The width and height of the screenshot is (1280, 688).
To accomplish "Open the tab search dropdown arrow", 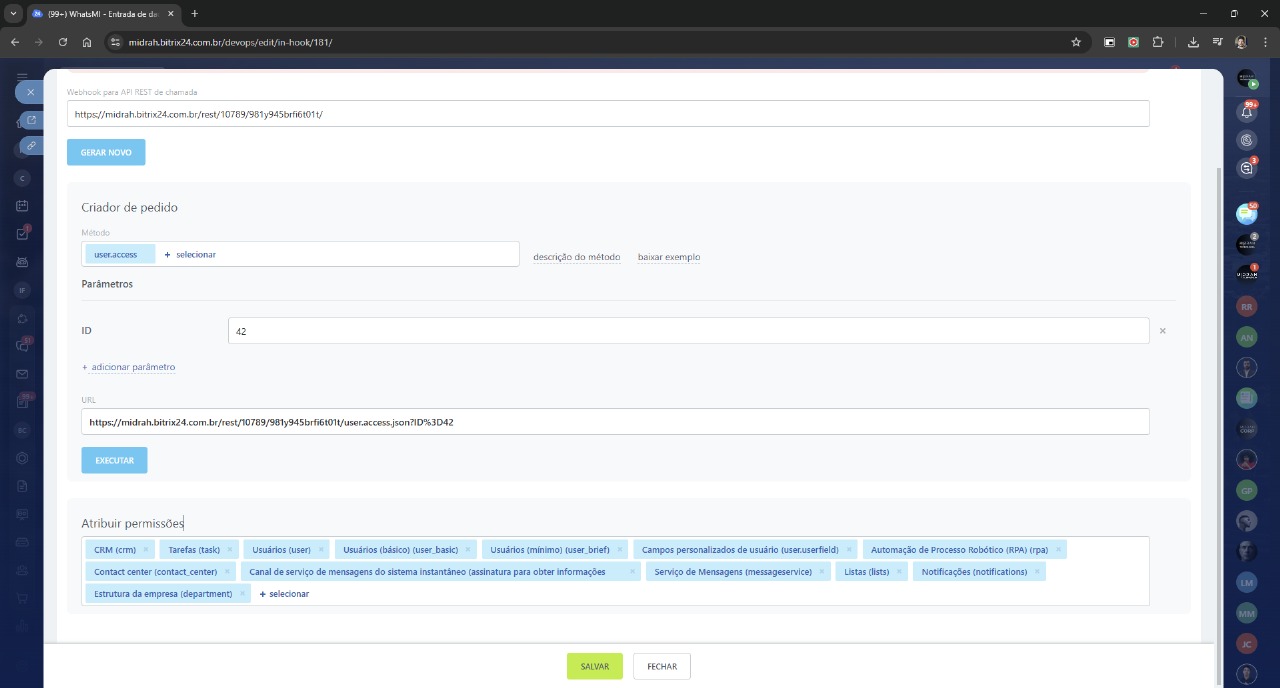I will (x=13, y=13).
